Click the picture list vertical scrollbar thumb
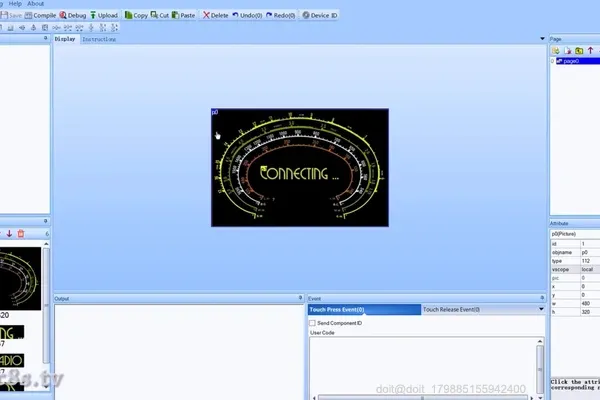This screenshot has width=600, height=400. coord(46,305)
